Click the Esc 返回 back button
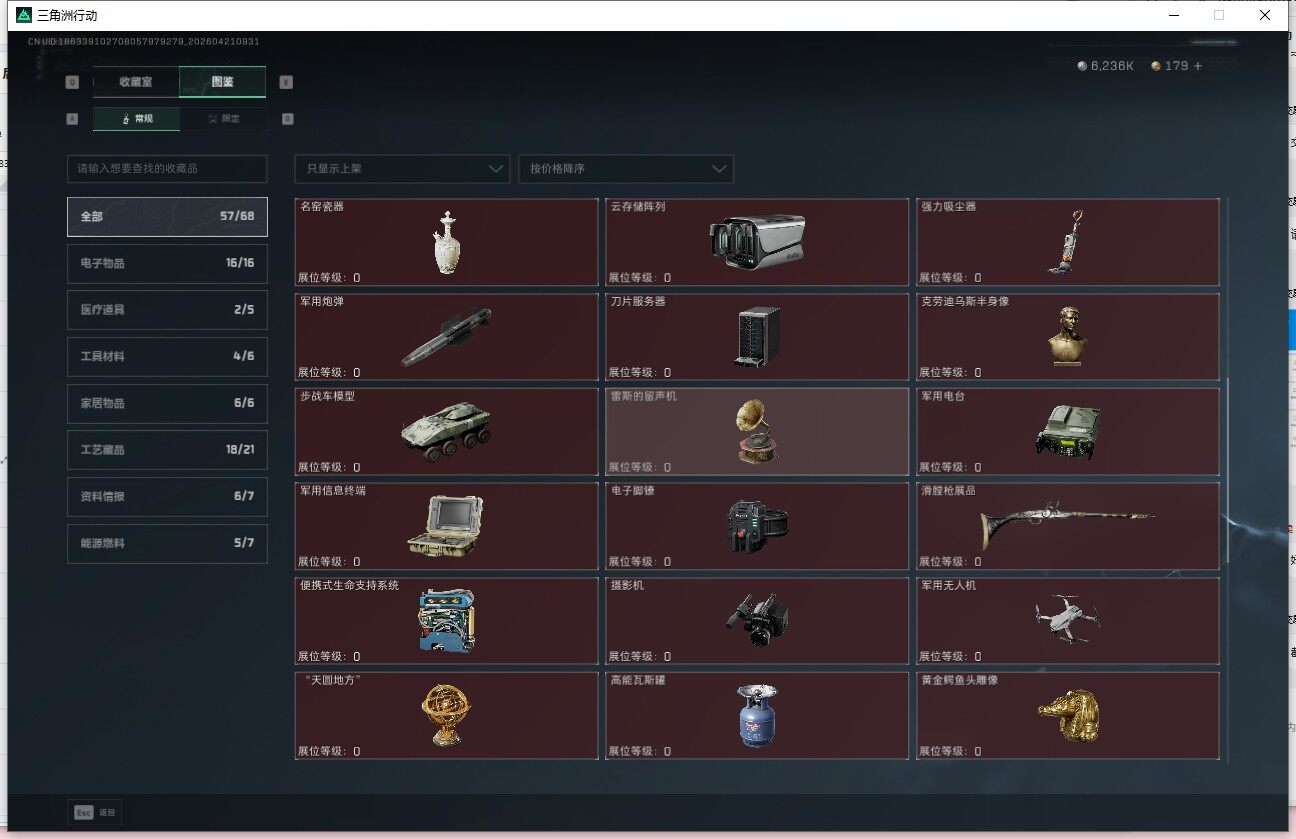 (x=95, y=812)
